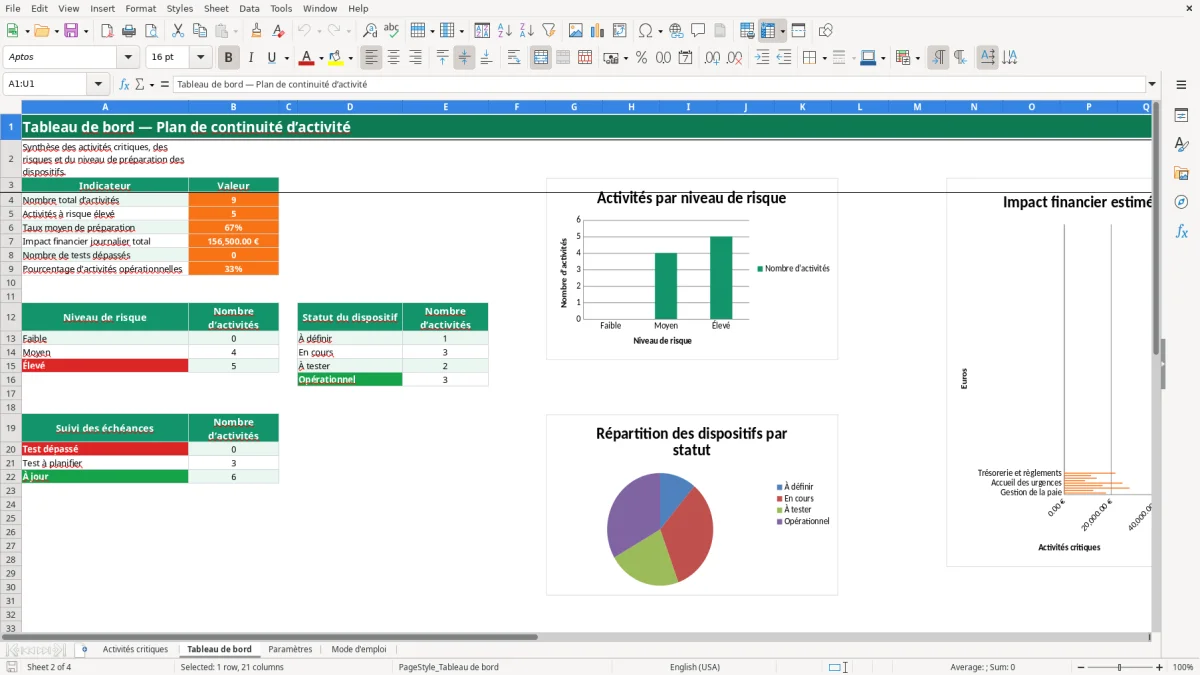Insert an image
The image size is (1200, 675).
576,31
